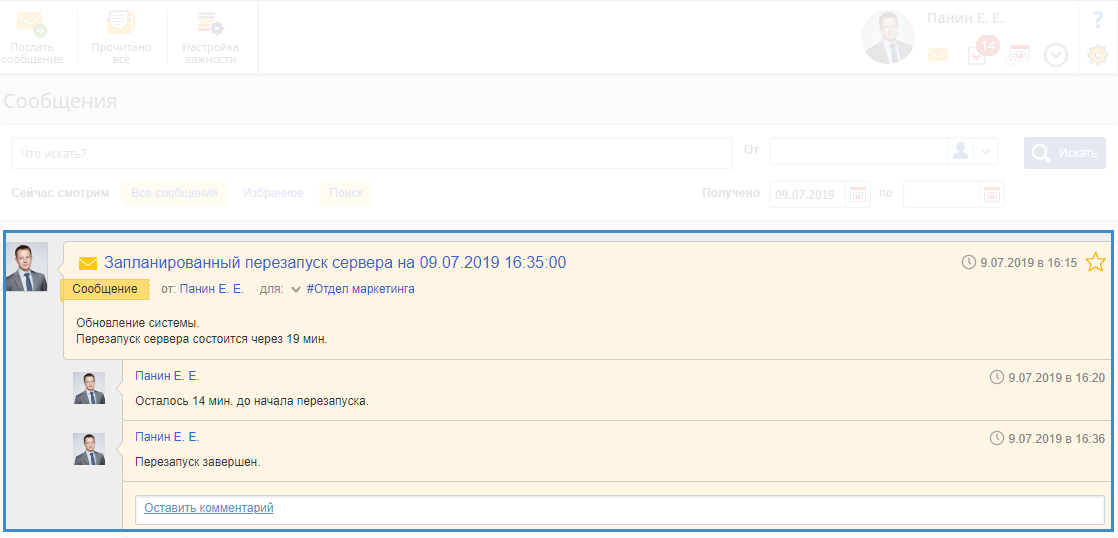Viewport: 1118px width, 538px height.
Task: Select the 'Все сообщения' tab
Action: point(174,193)
